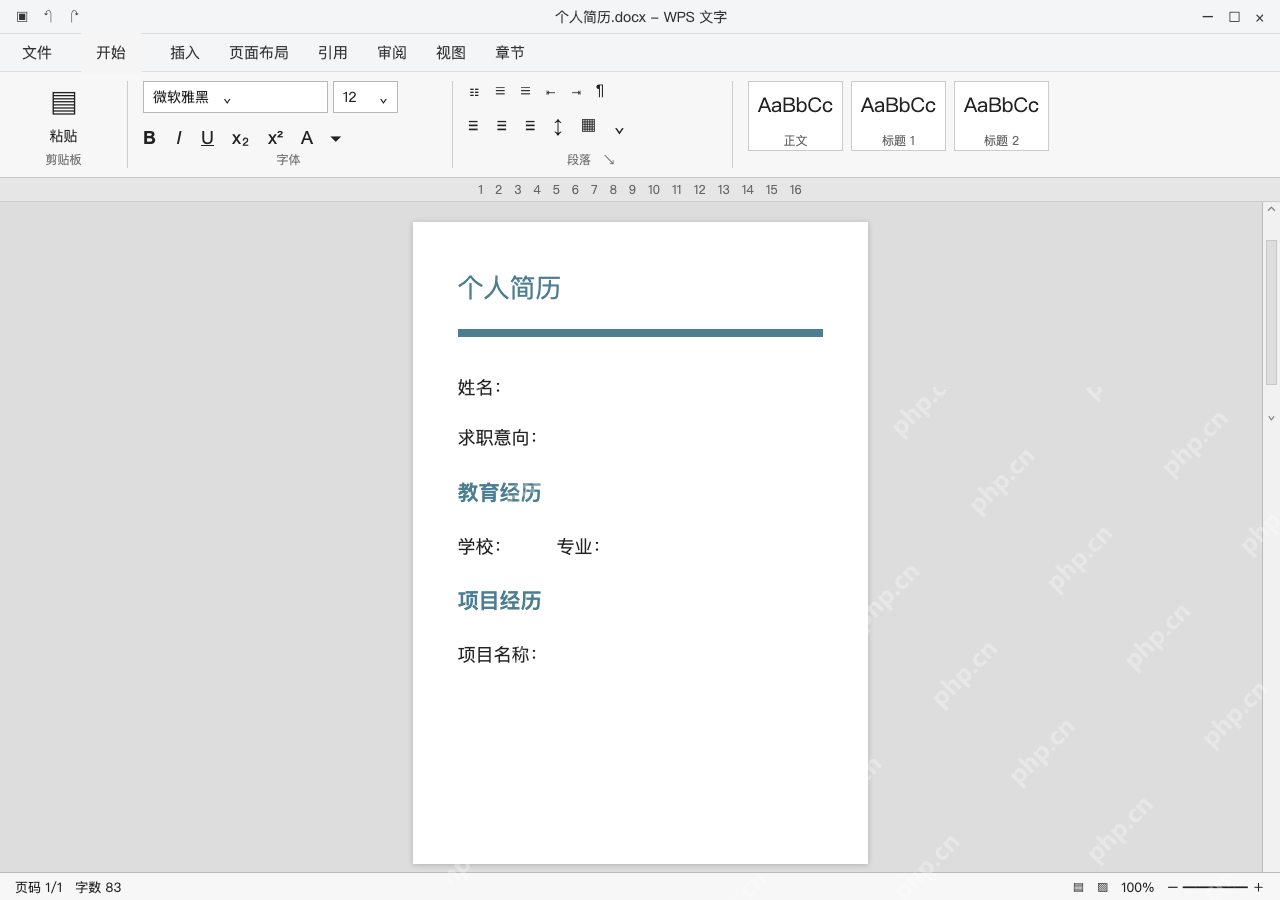Click the 教育经历 heading in document

coord(500,492)
